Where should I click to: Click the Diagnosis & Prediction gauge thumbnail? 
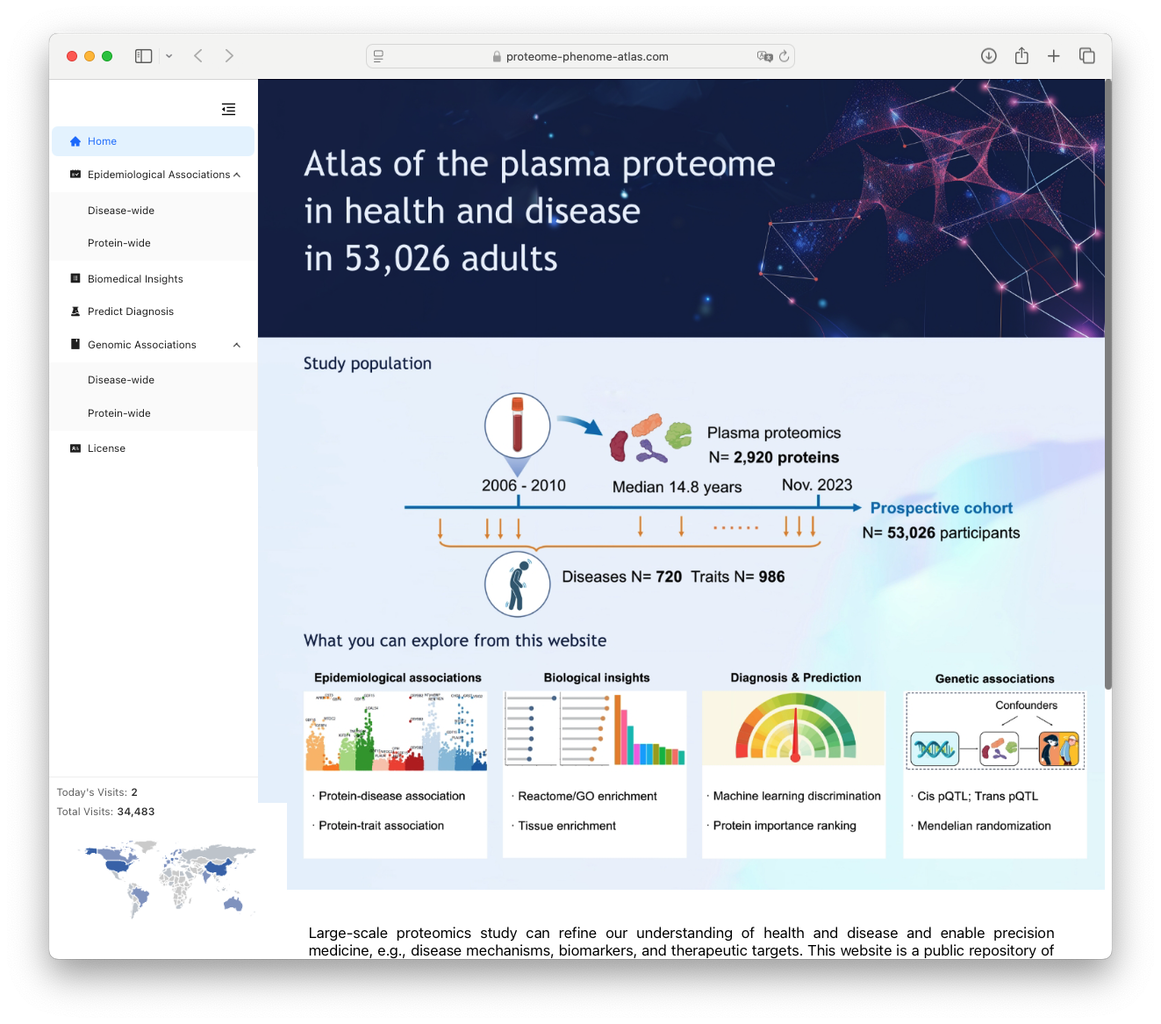(794, 729)
